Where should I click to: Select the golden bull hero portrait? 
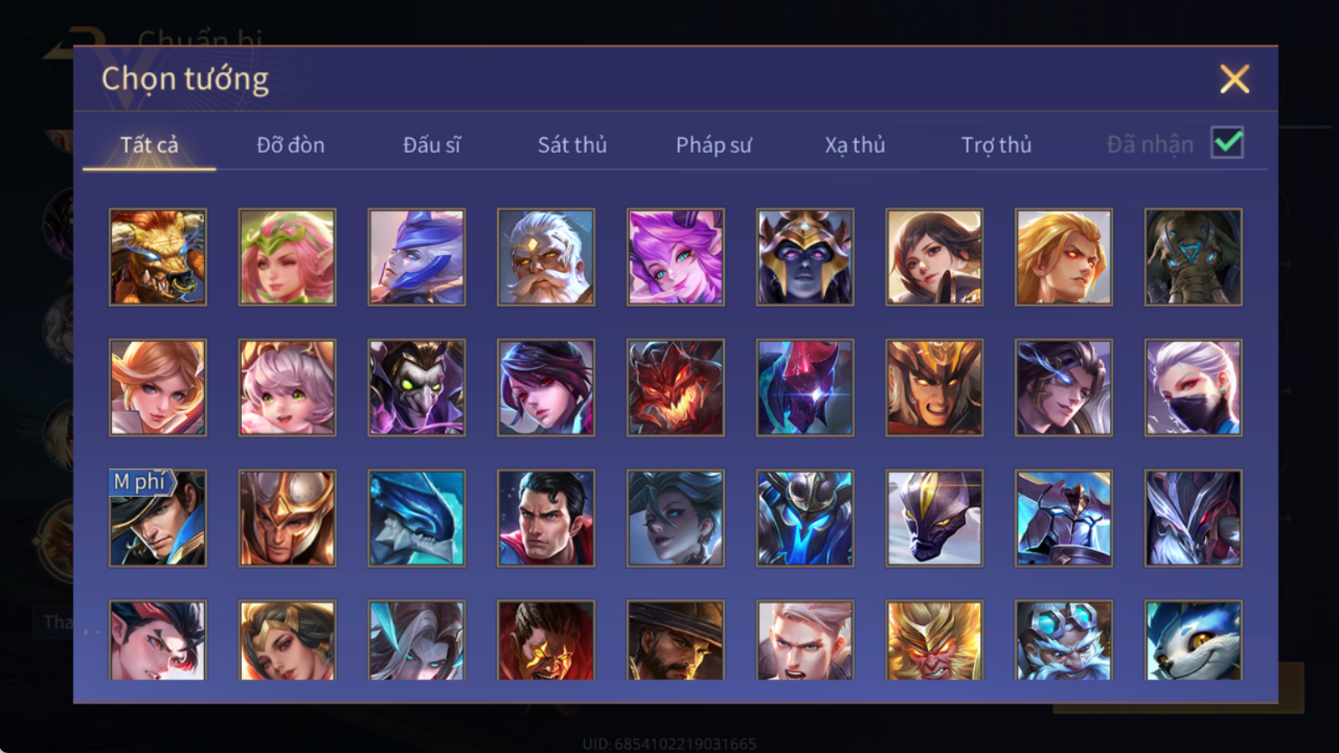click(158, 257)
